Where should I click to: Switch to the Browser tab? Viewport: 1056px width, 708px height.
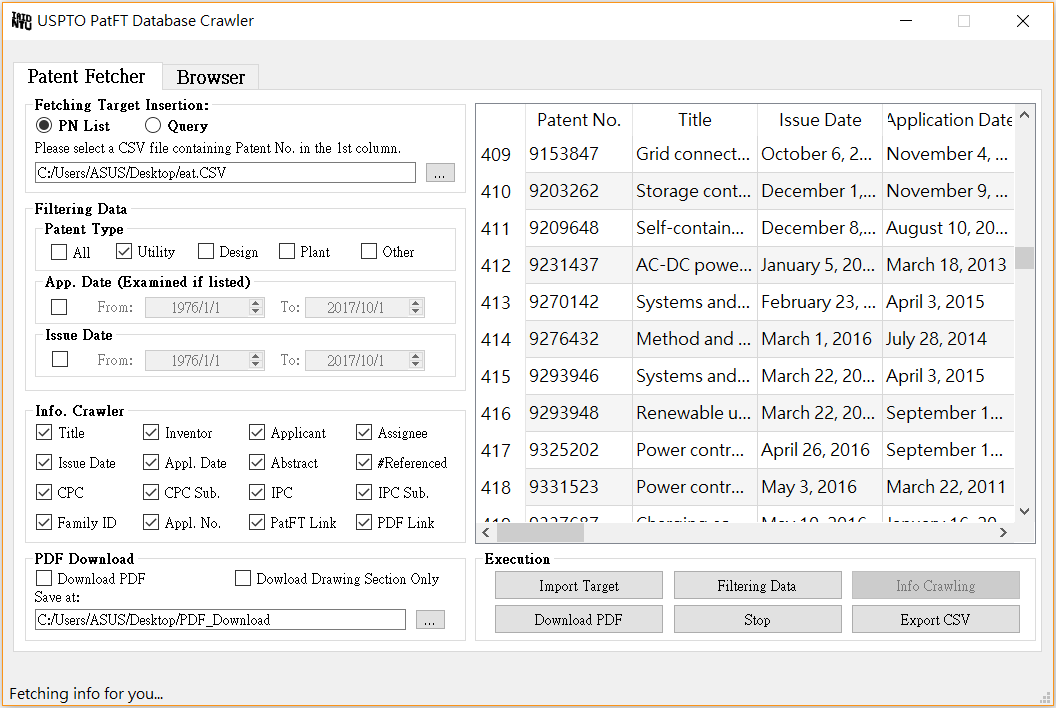tap(211, 77)
